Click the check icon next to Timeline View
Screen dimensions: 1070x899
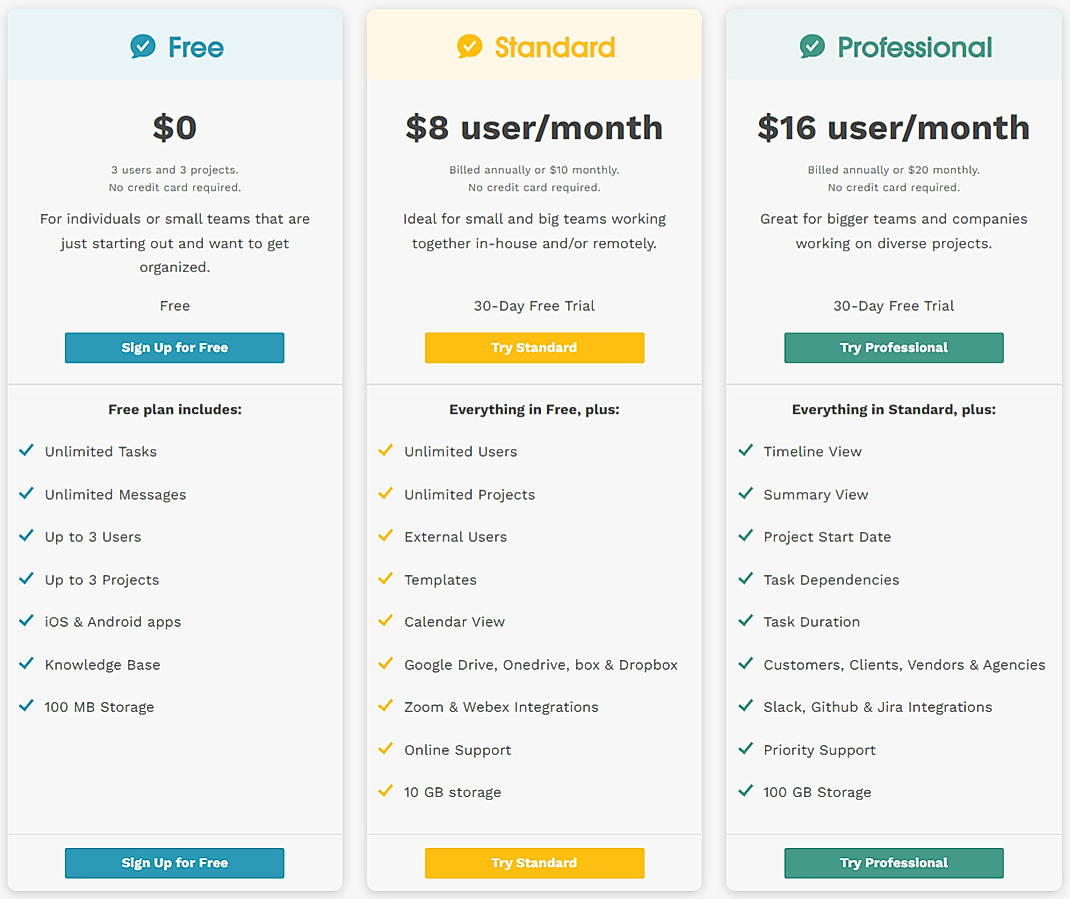coord(745,451)
